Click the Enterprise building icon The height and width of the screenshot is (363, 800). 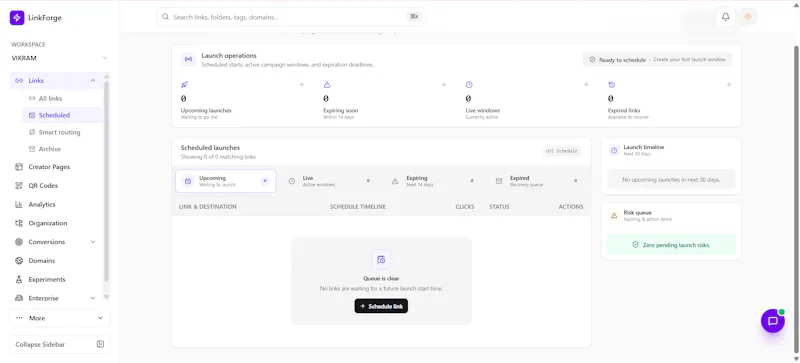pos(19,298)
